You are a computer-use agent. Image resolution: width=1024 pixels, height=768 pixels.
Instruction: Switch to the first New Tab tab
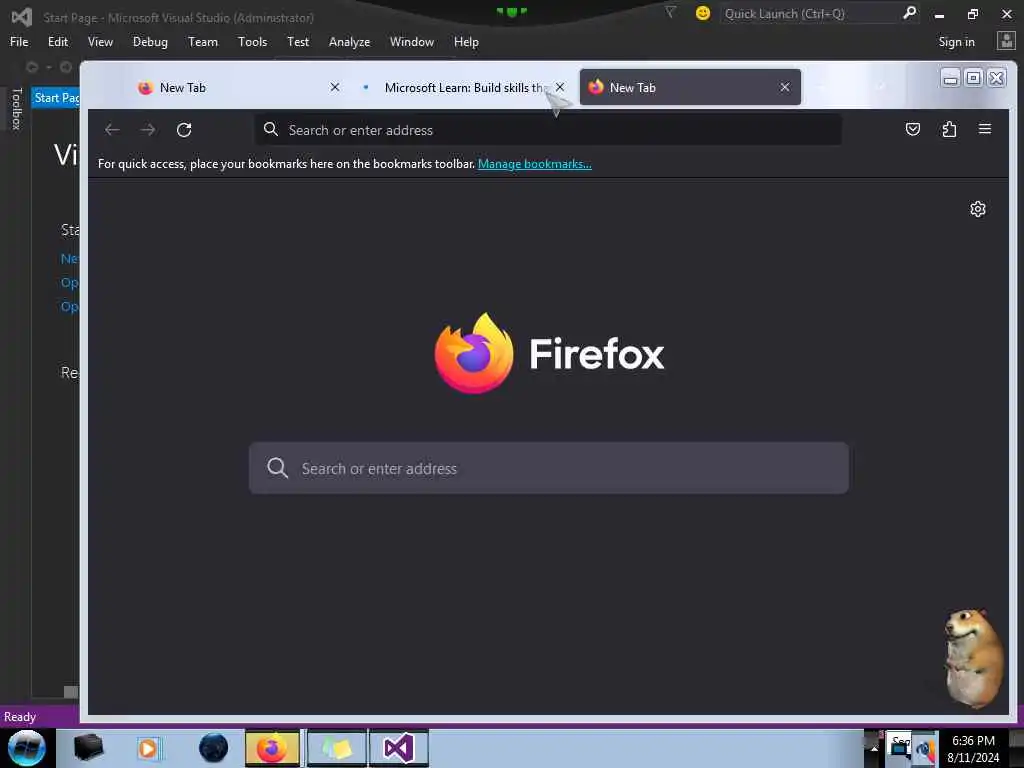pos(236,88)
